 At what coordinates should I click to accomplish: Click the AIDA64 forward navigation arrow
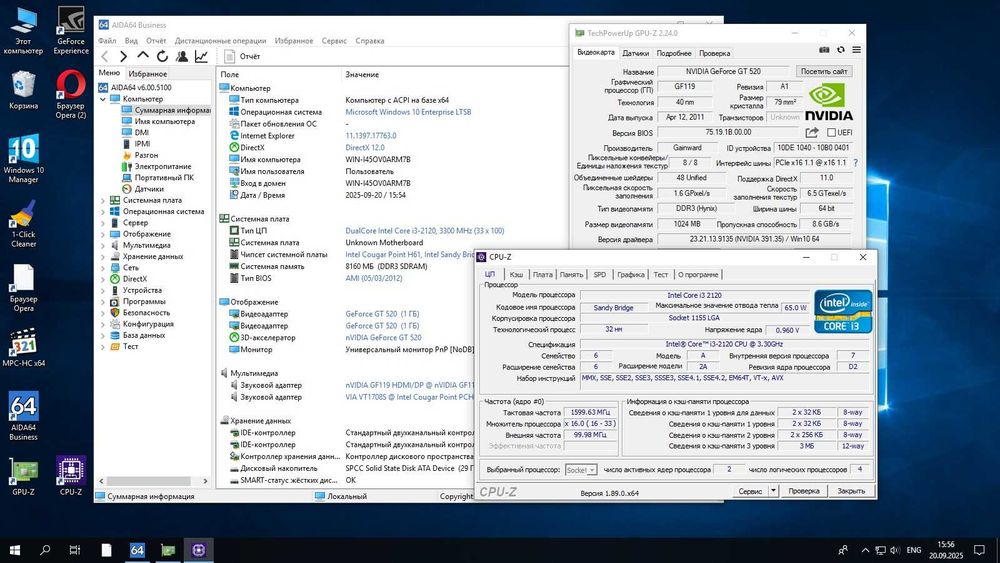[124, 57]
